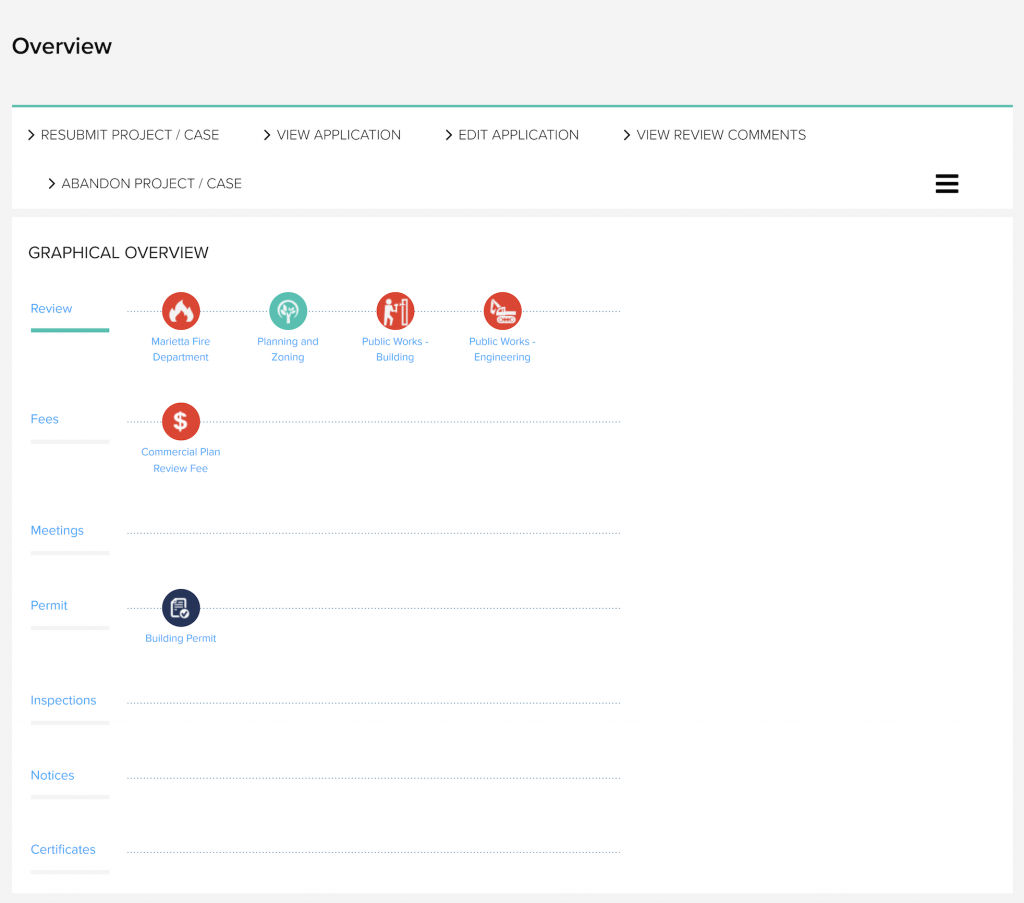Open the Building Permit document icon
1024x903 pixels.
click(x=181, y=608)
